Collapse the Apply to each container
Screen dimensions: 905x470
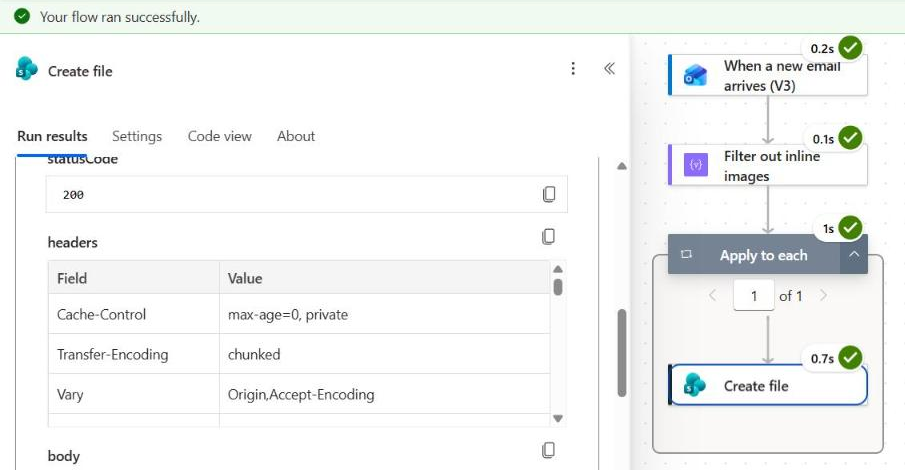tap(854, 255)
